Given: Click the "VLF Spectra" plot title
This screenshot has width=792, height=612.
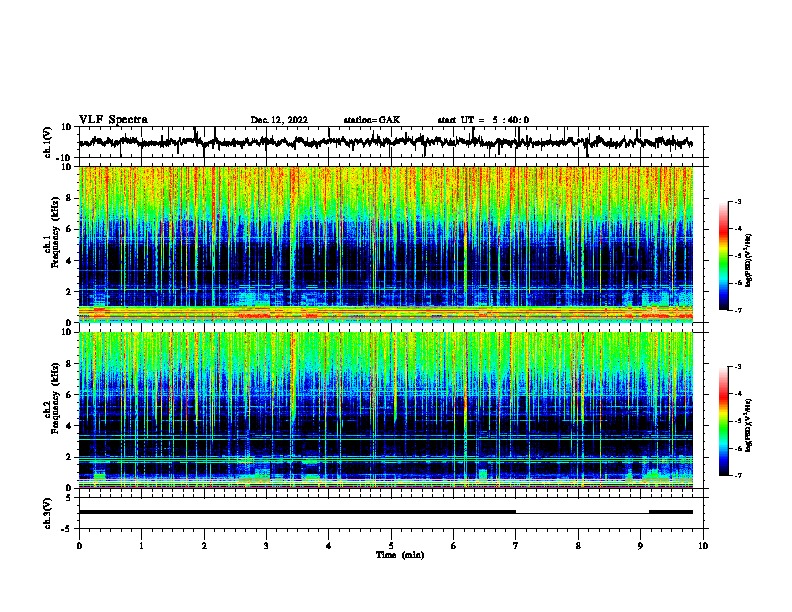Looking at the screenshot, I should click(x=113, y=120).
